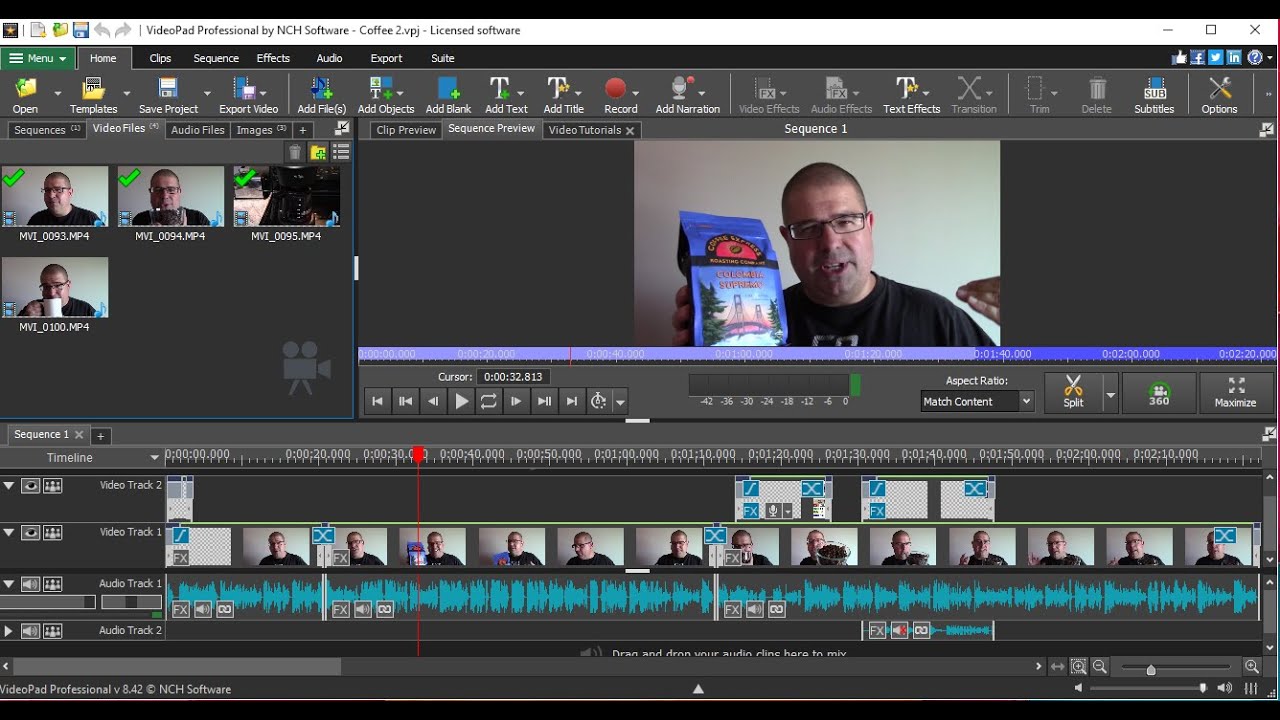The width and height of the screenshot is (1280, 720).
Task: Open the green Menu dropdown
Action: 38,58
